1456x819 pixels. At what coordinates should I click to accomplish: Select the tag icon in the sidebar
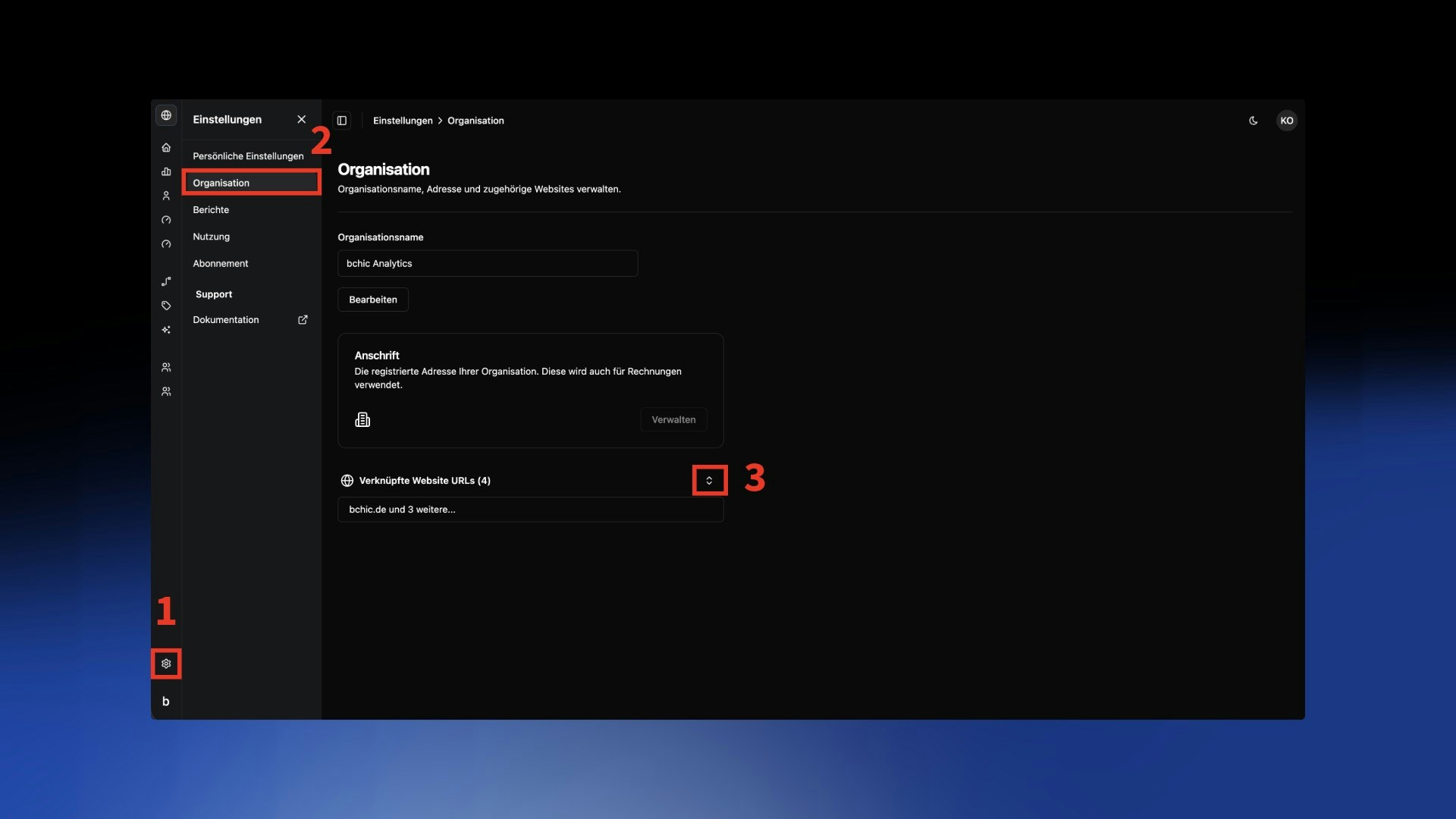pos(166,306)
